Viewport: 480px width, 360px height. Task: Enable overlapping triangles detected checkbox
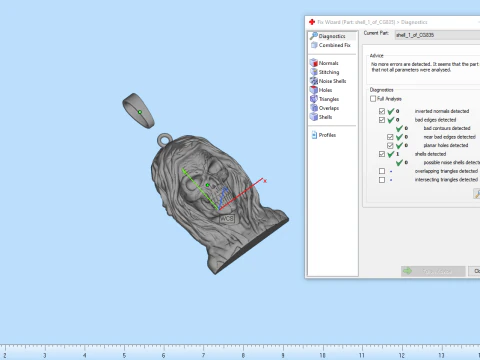(x=382, y=171)
